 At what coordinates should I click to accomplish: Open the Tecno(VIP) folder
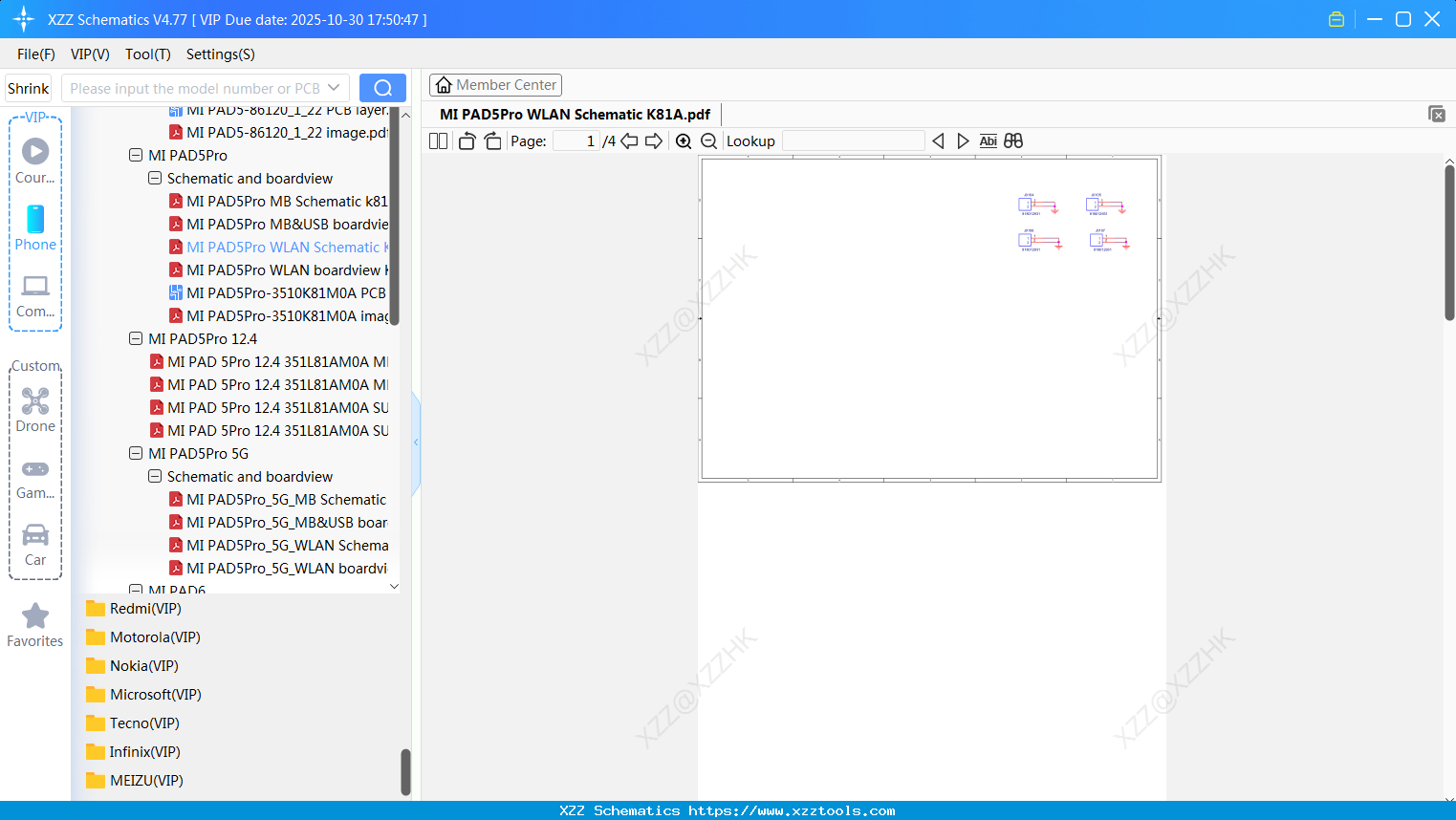pos(133,723)
